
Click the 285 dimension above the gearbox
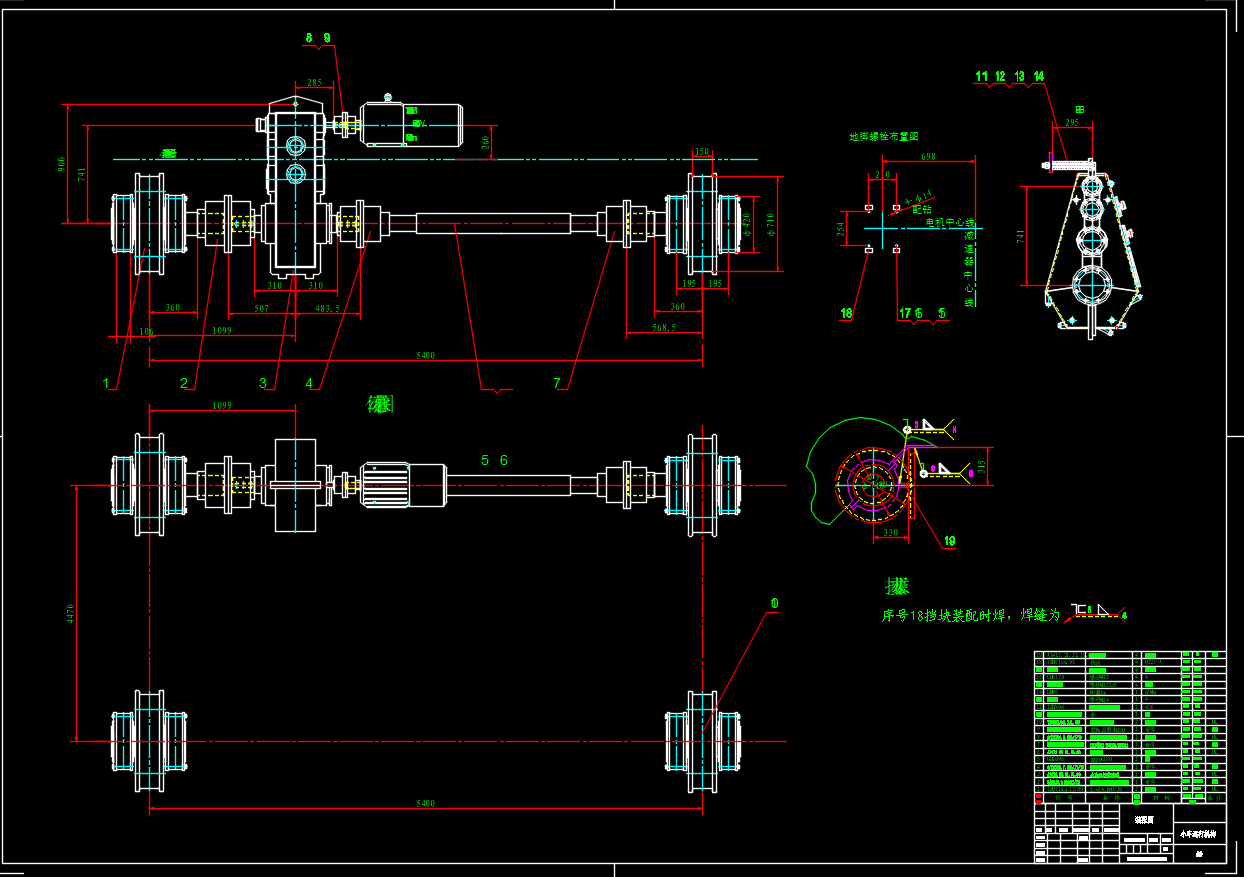click(315, 83)
